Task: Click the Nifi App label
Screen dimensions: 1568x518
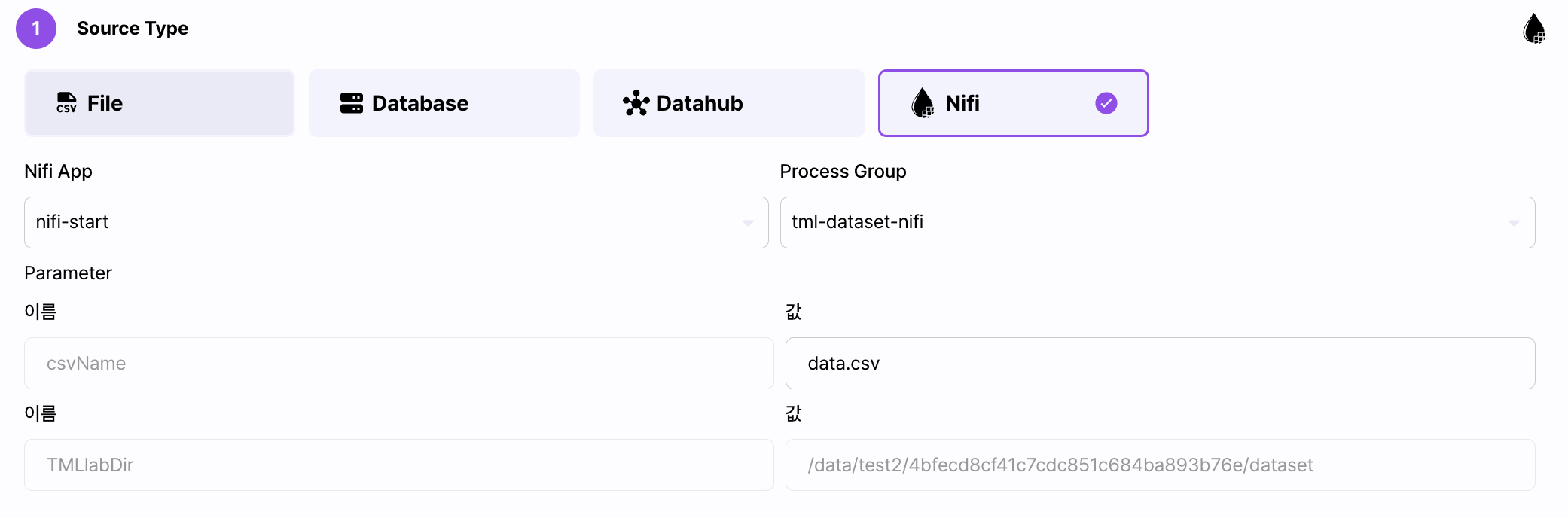Action: tap(58, 172)
